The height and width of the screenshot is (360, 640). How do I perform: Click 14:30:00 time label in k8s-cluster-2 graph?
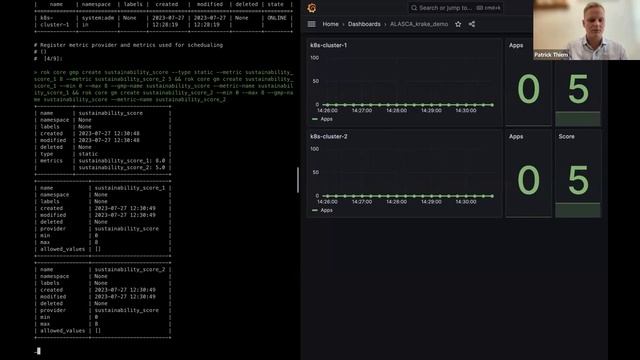point(466,202)
